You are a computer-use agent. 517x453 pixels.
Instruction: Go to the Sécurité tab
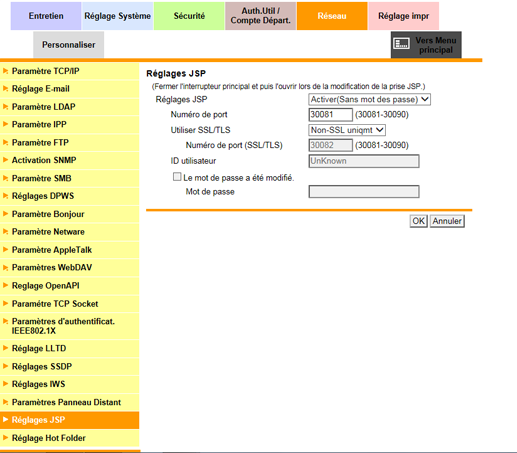tap(189, 16)
